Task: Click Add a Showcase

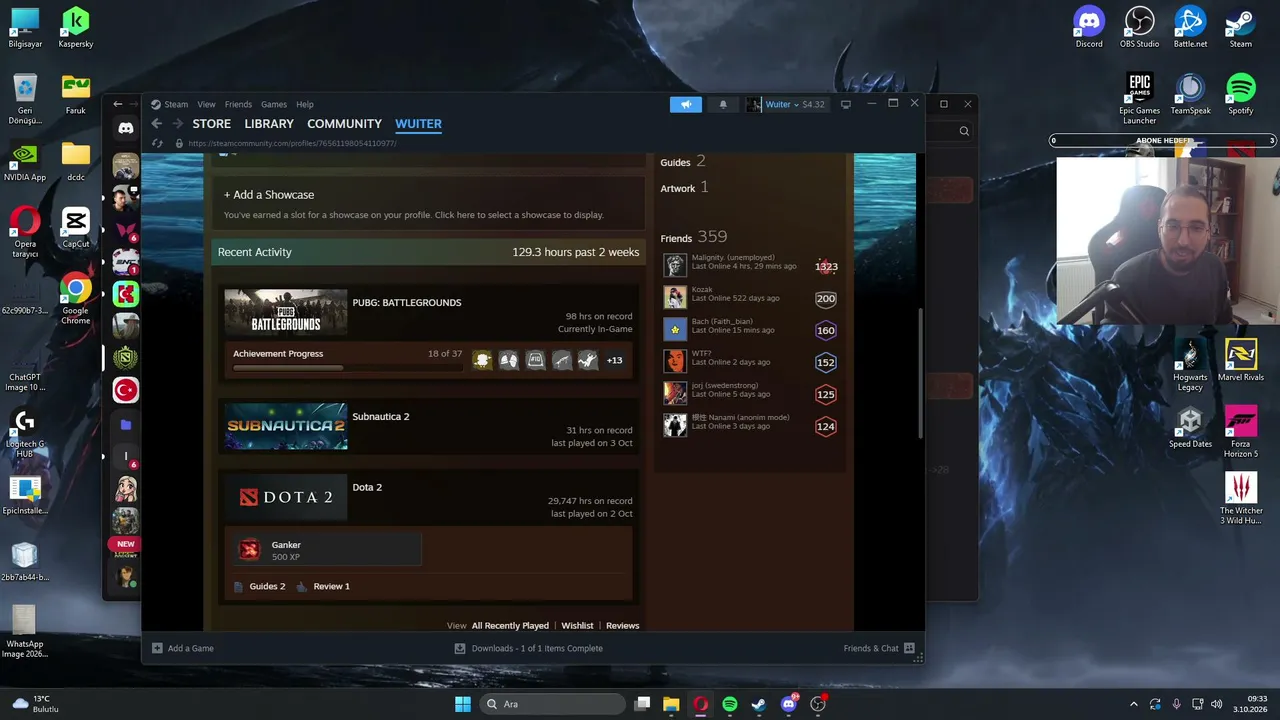Action: (269, 195)
